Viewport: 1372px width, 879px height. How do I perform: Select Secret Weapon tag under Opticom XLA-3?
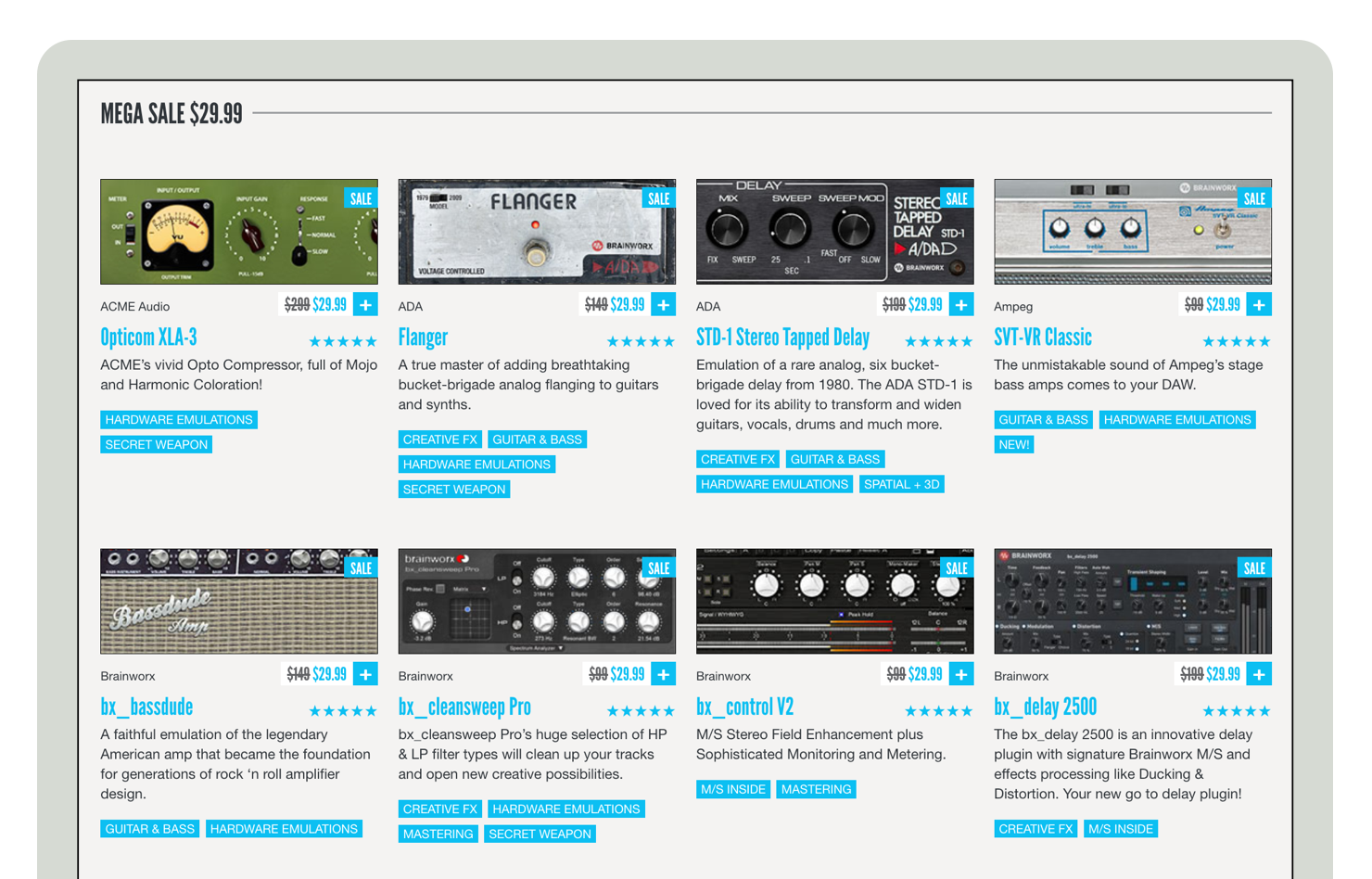[x=157, y=445]
